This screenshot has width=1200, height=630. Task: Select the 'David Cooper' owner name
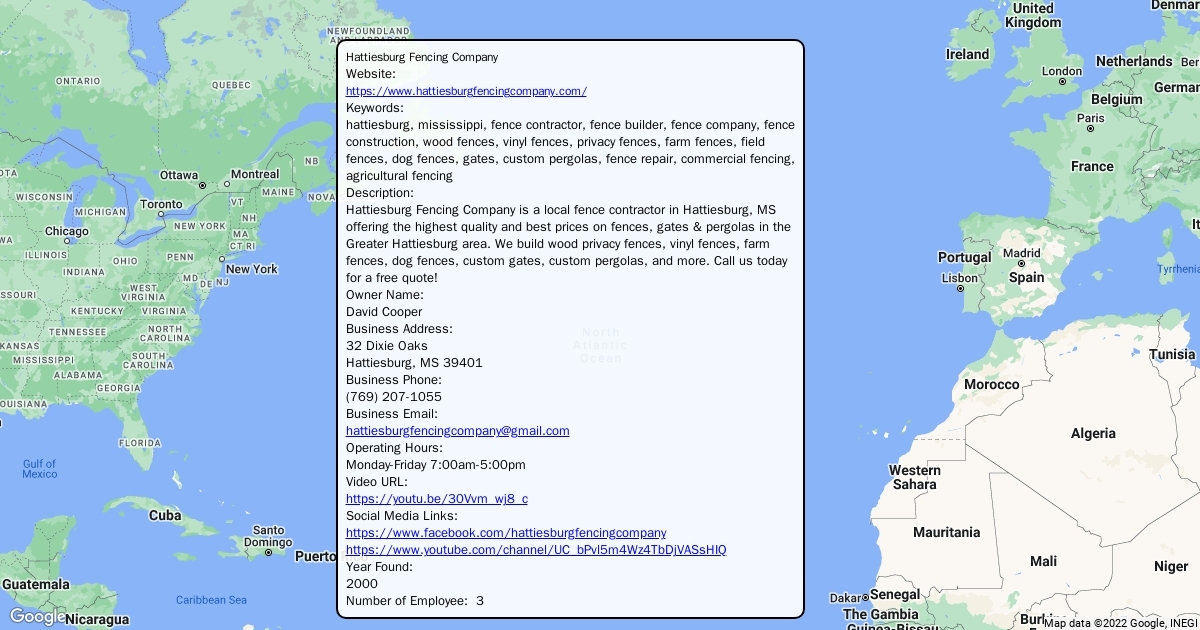click(x=384, y=312)
